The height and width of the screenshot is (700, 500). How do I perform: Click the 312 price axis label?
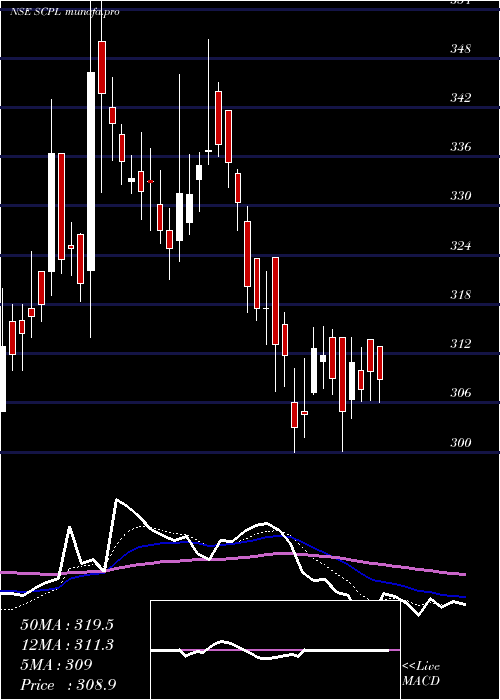click(460, 344)
